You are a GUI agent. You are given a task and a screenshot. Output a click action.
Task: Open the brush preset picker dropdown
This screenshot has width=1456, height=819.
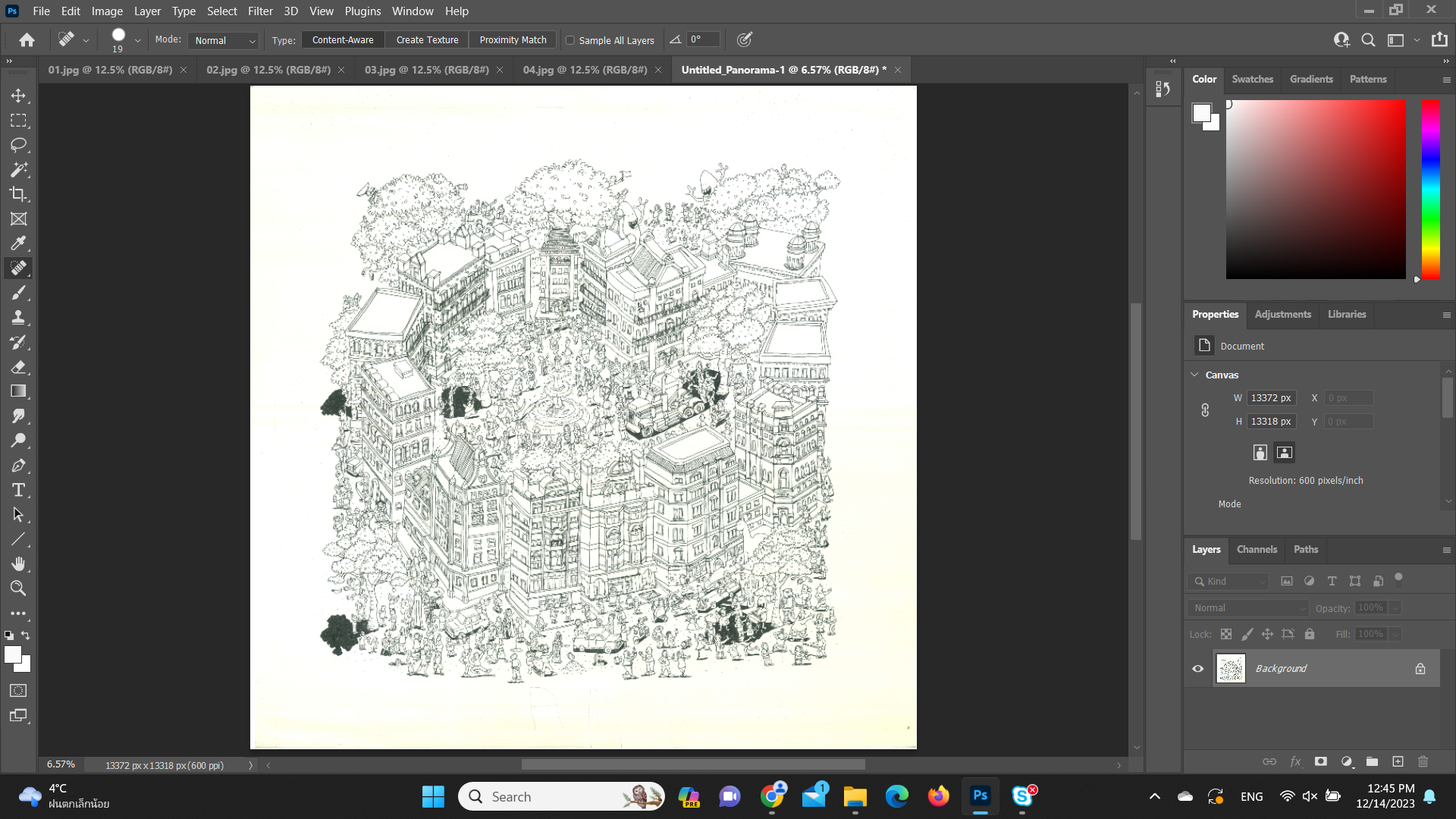[x=137, y=40]
